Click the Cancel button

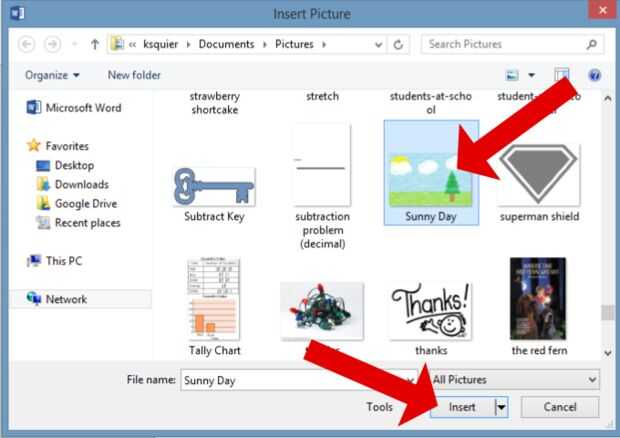(560, 407)
